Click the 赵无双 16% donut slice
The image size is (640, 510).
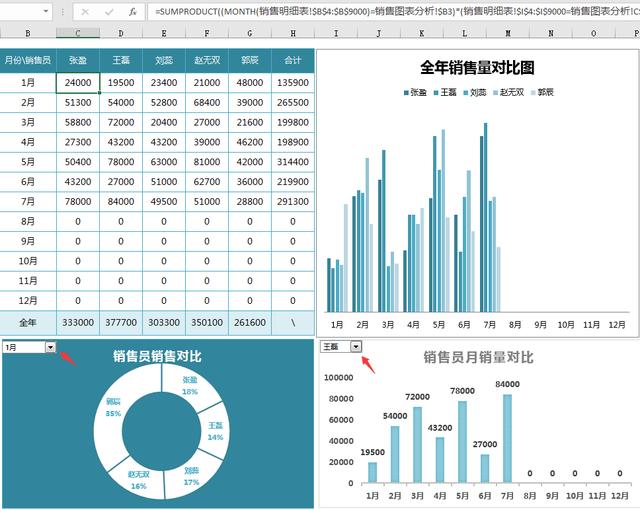pos(139,480)
